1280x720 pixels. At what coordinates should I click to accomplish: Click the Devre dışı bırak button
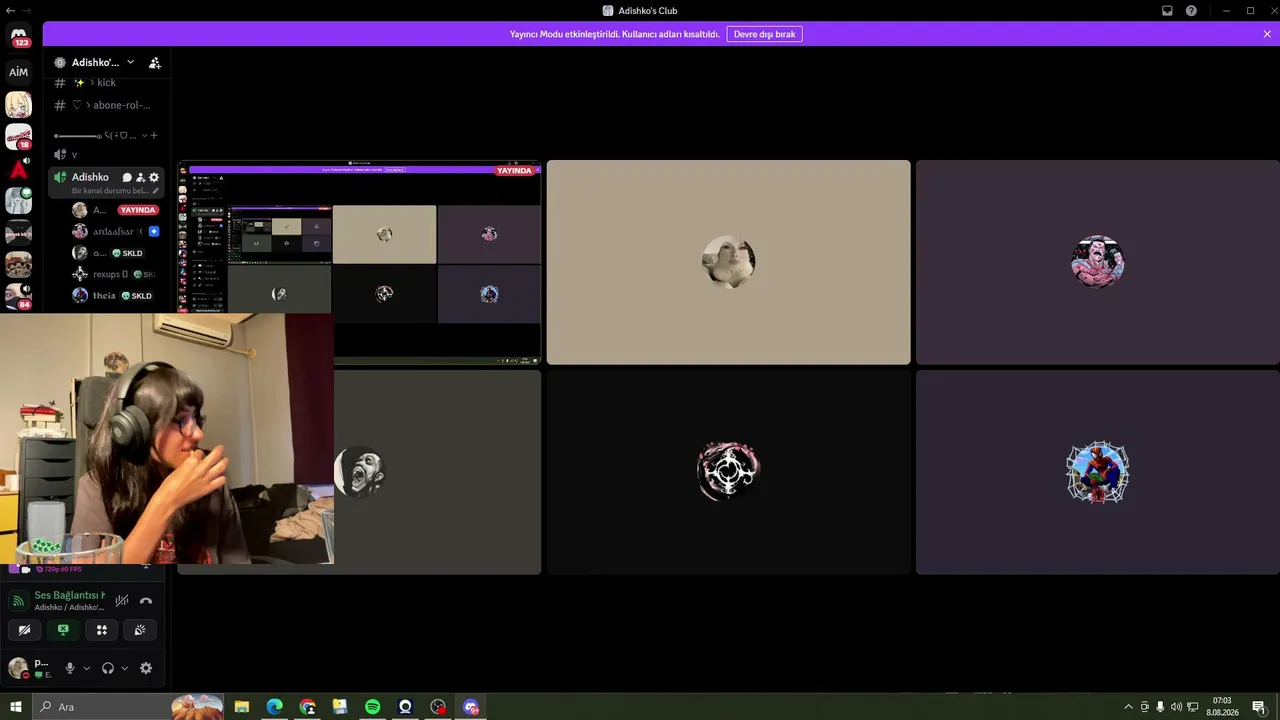[x=765, y=34]
